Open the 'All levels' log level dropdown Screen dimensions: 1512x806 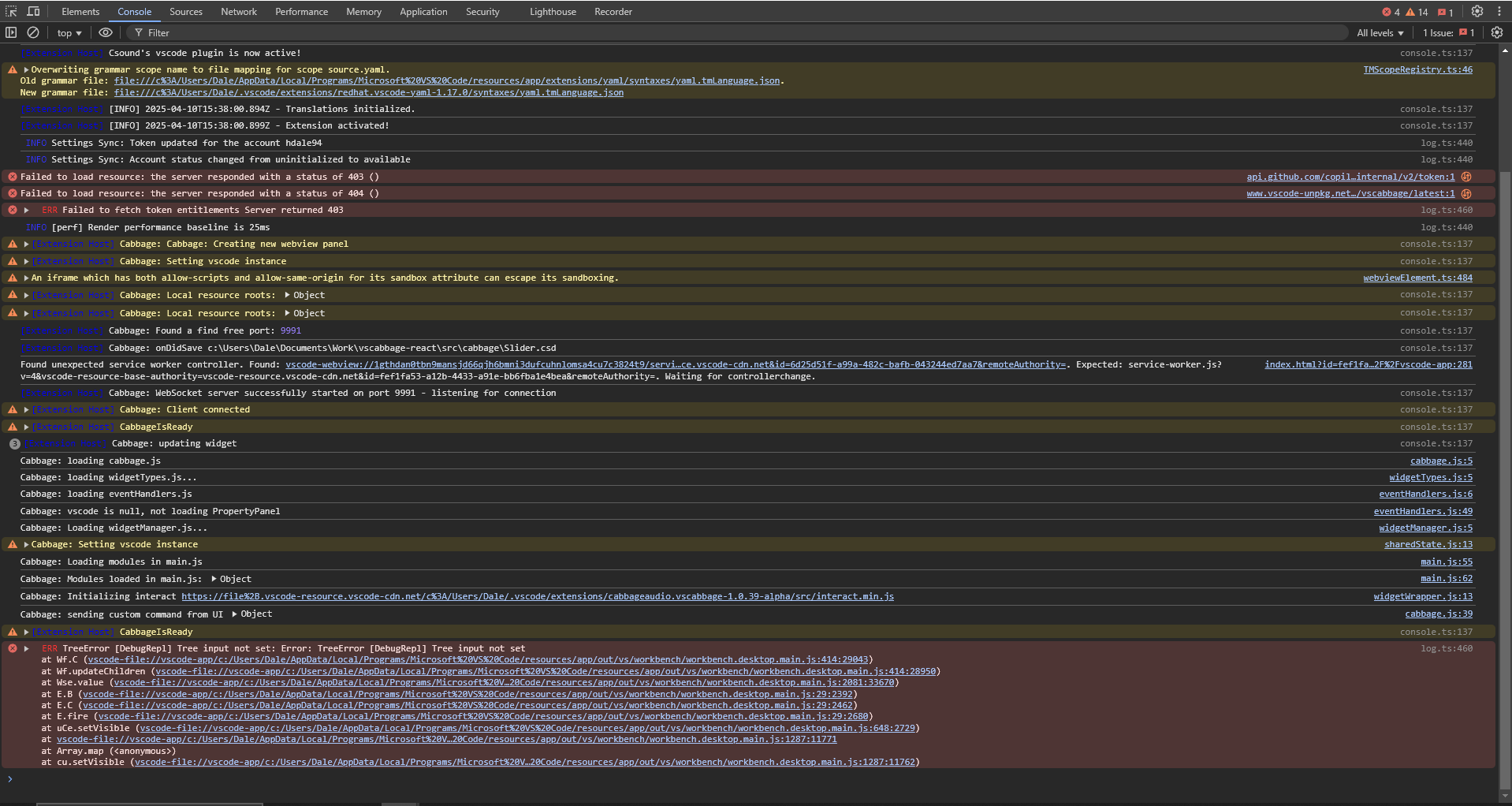click(1380, 33)
